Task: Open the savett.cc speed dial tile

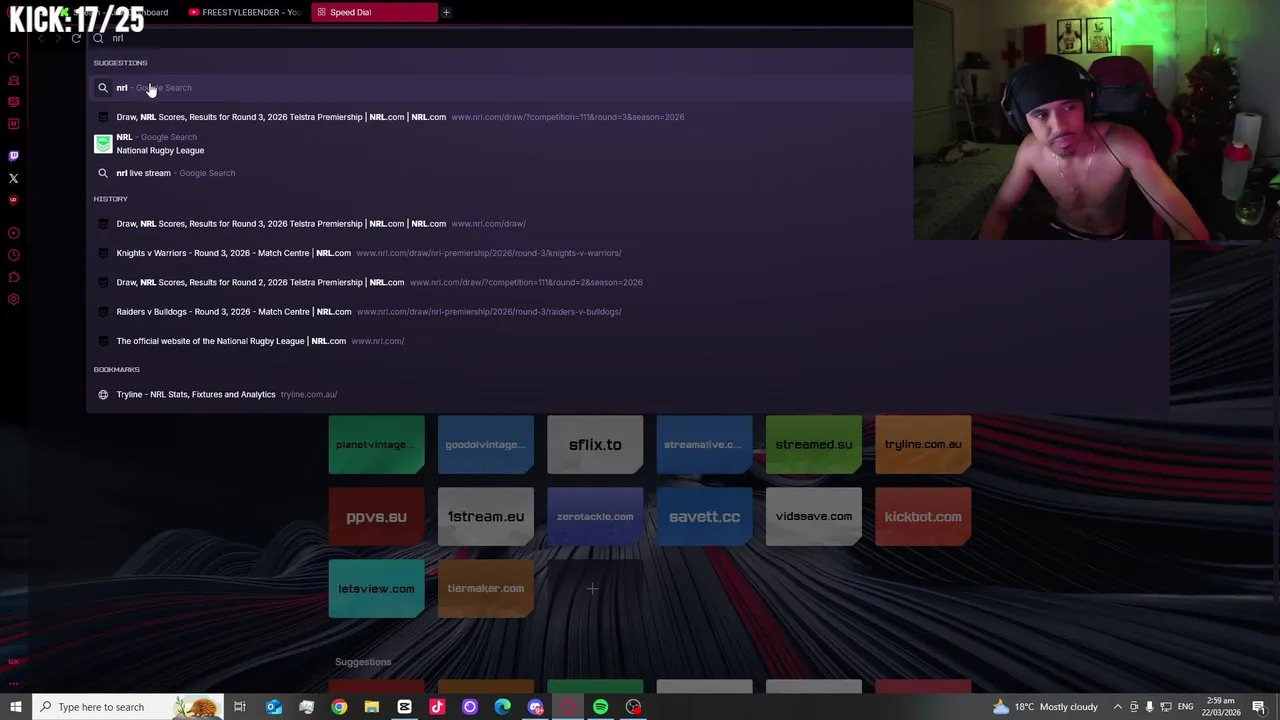Action: click(704, 516)
